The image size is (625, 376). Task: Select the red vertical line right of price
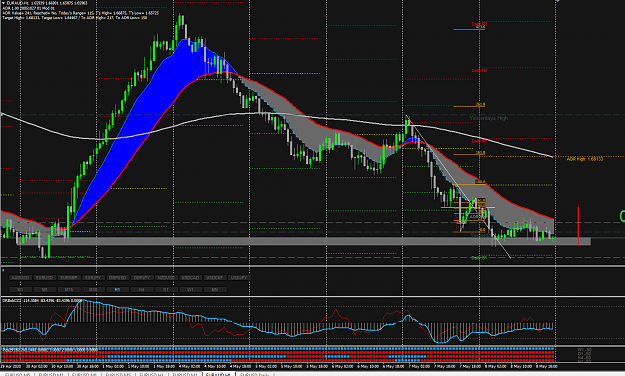click(x=578, y=226)
